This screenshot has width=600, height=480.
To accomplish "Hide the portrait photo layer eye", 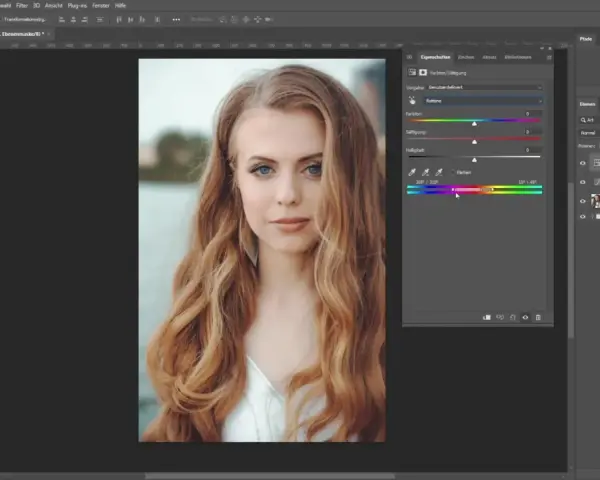I will coord(583,201).
